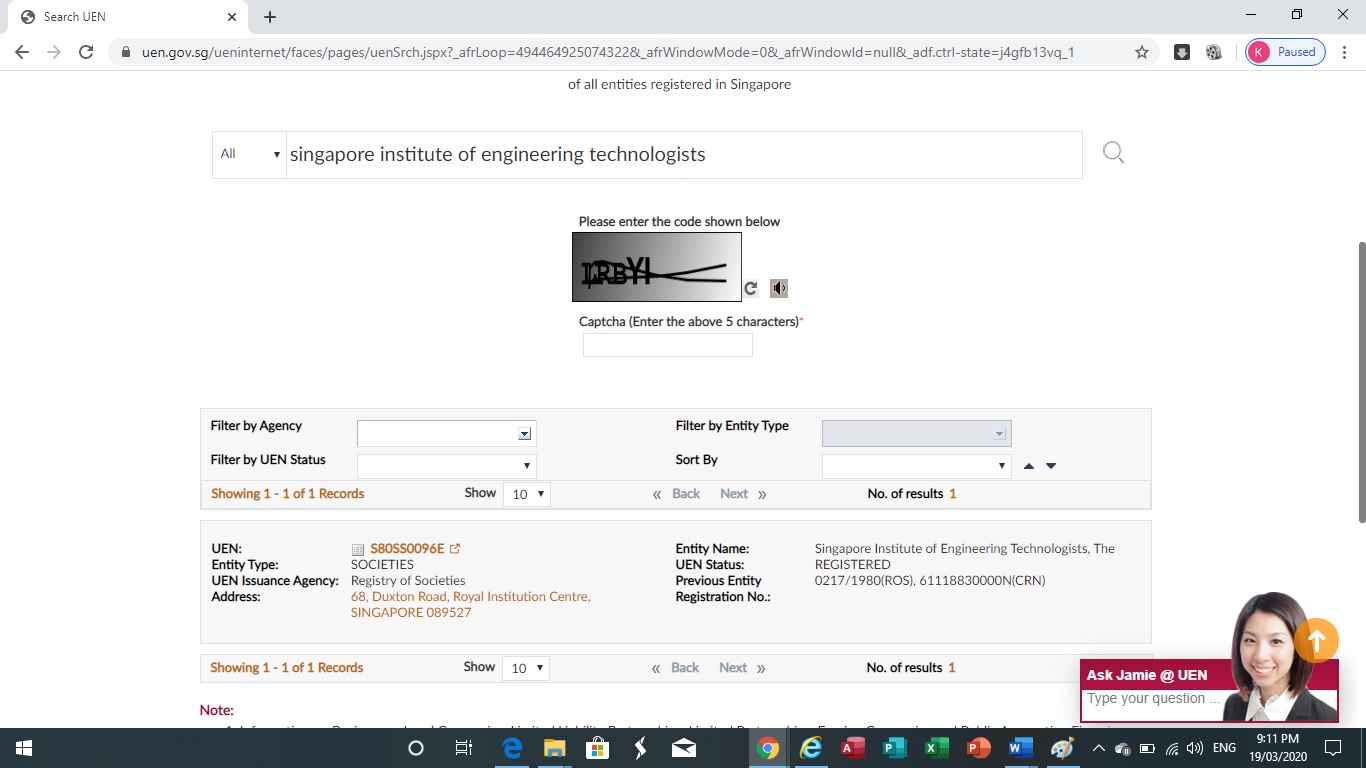Change the bottom Show records count dropdown
The width and height of the screenshot is (1366, 768).
coord(526,668)
